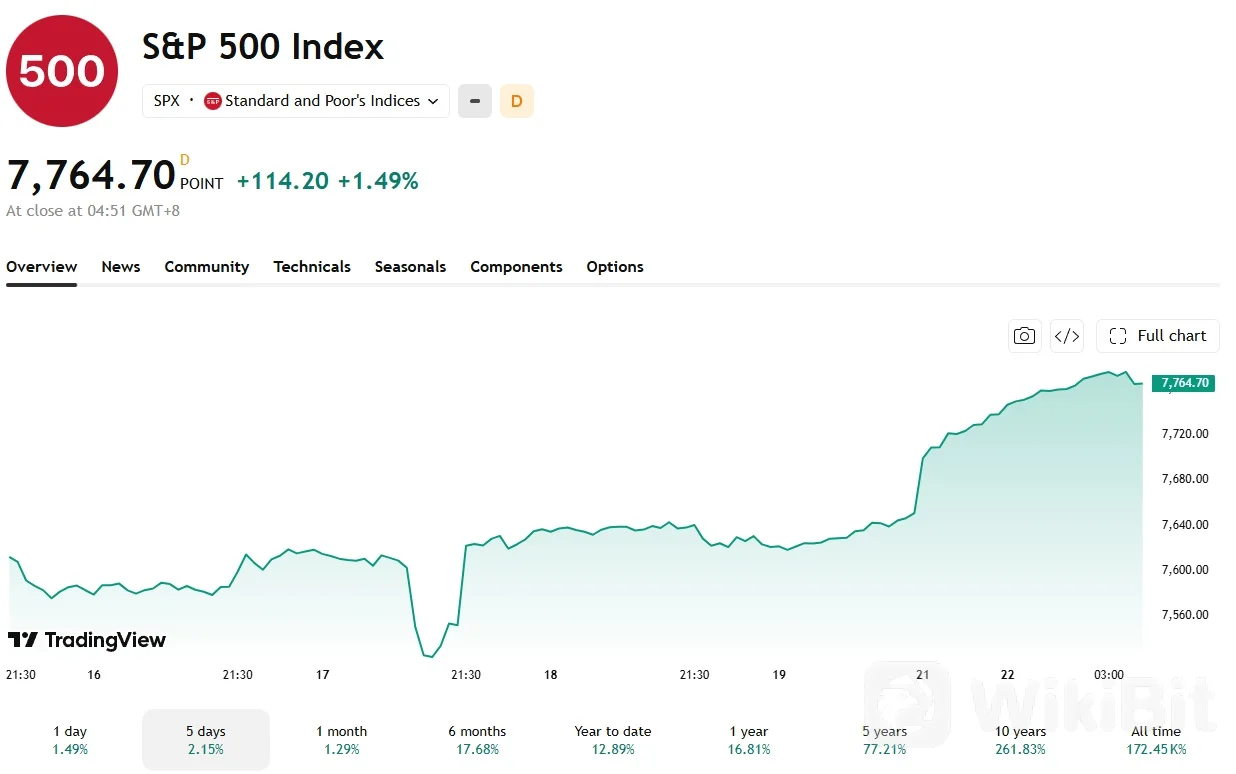Click the red S&P 500 logo
1236x774 pixels.
point(62,71)
